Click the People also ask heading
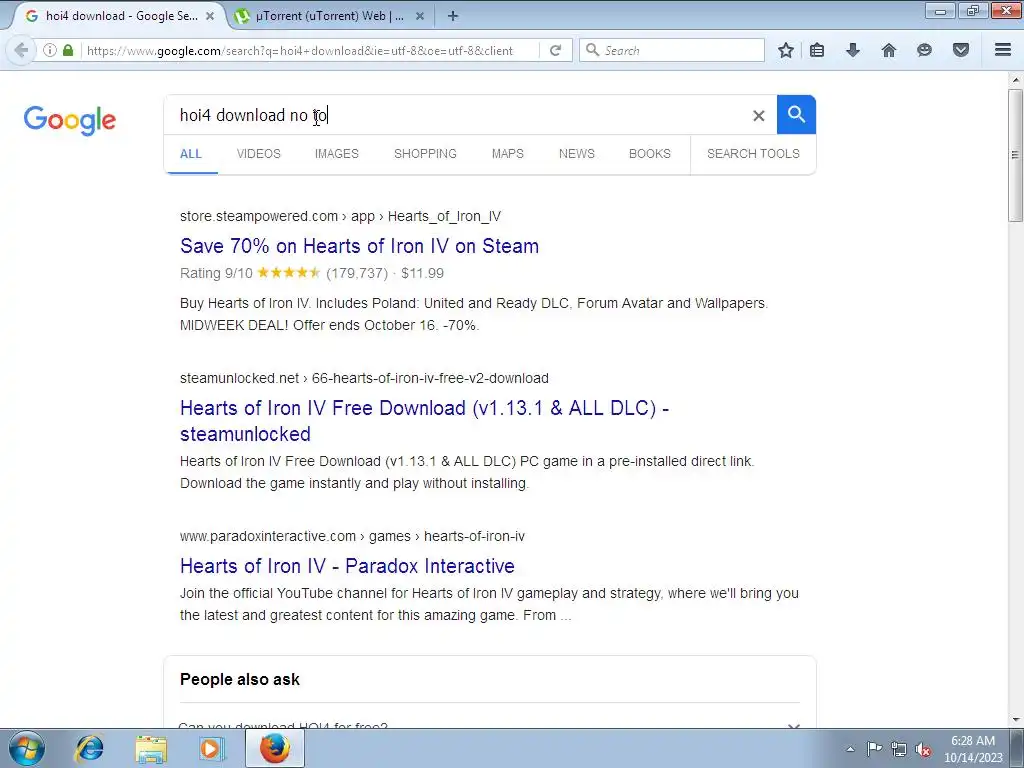 point(240,679)
